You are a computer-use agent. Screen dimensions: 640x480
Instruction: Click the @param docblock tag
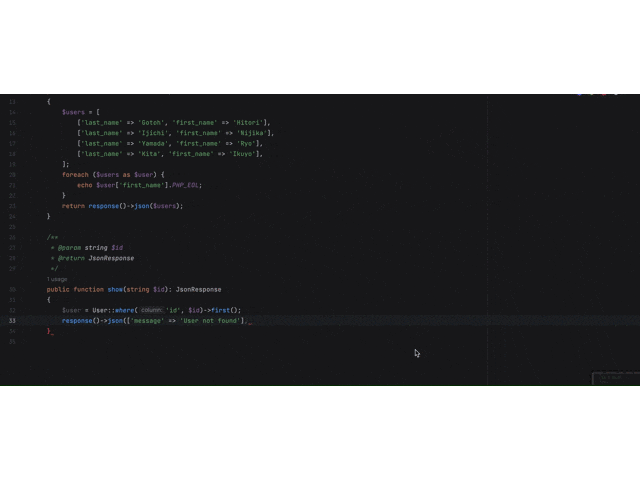[x=69, y=248]
